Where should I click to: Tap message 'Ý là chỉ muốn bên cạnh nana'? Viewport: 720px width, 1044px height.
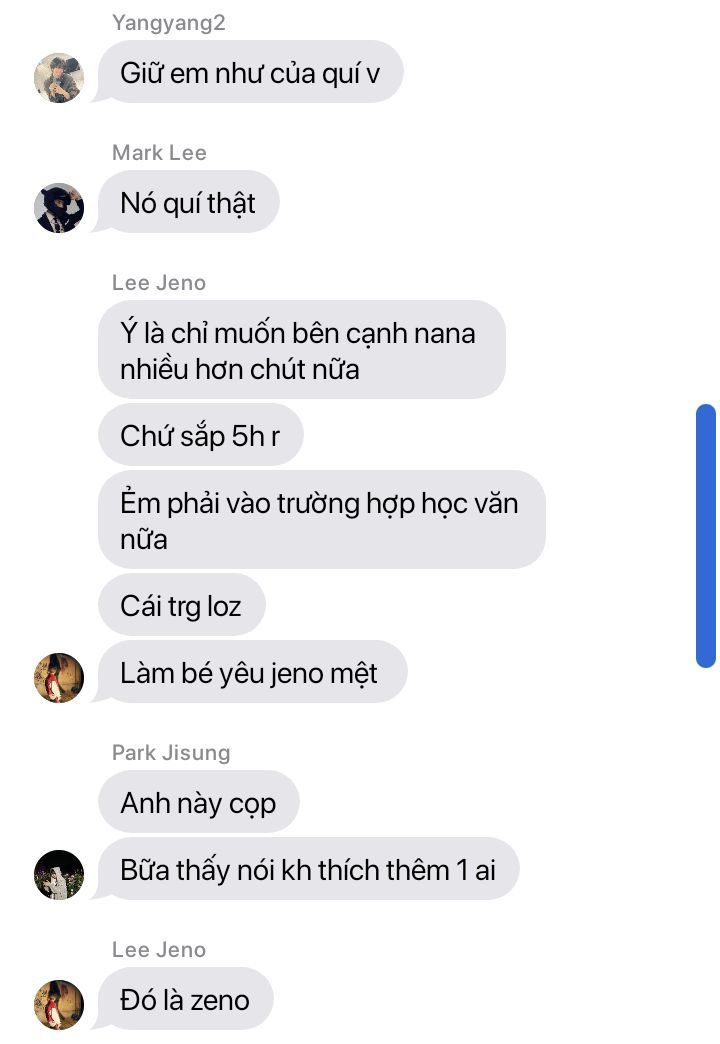pyautogui.click(x=302, y=350)
